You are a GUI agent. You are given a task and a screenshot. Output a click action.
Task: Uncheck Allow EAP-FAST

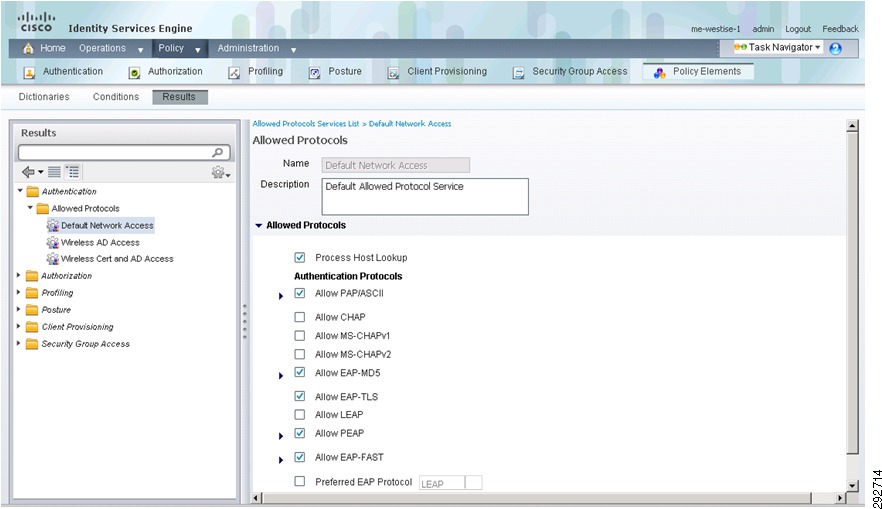pyautogui.click(x=300, y=457)
